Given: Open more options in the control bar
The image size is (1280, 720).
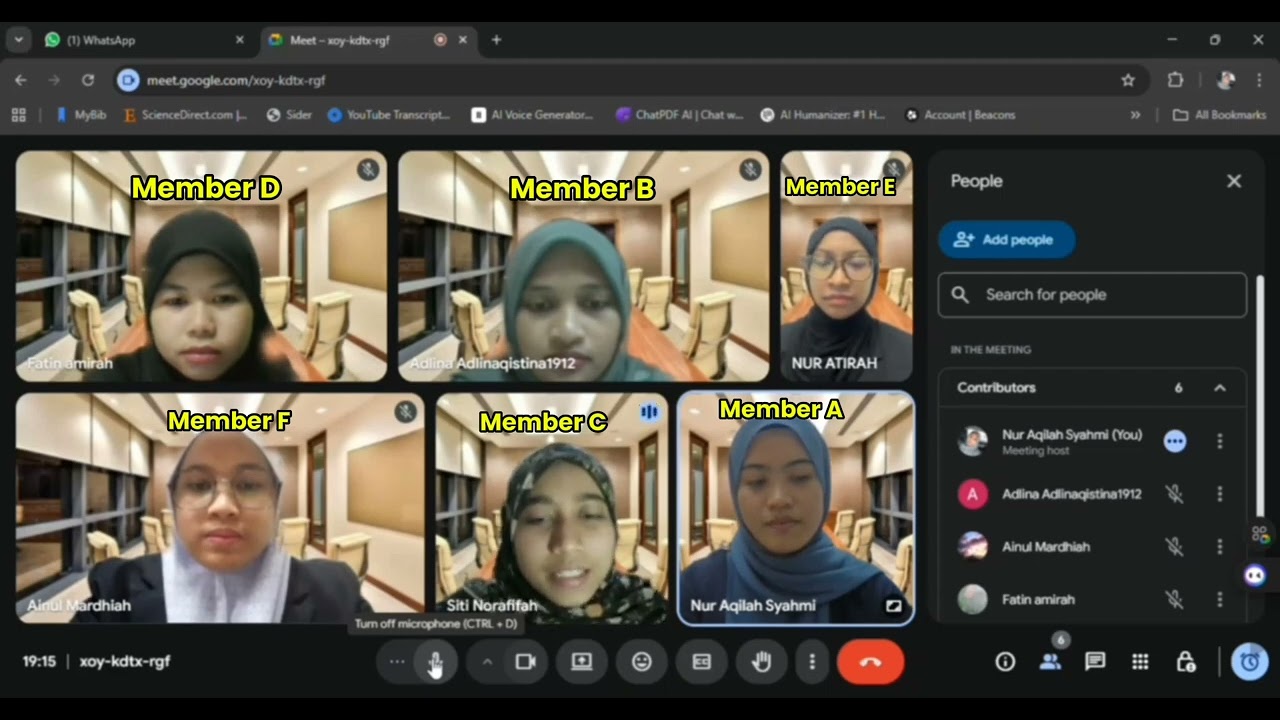Looking at the screenshot, I should click(812, 662).
